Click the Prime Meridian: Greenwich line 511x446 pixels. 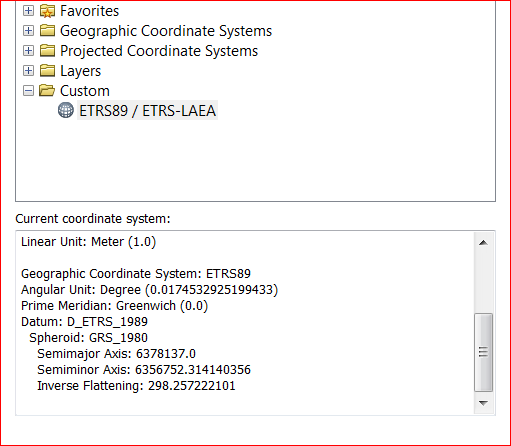(x=114, y=306)
